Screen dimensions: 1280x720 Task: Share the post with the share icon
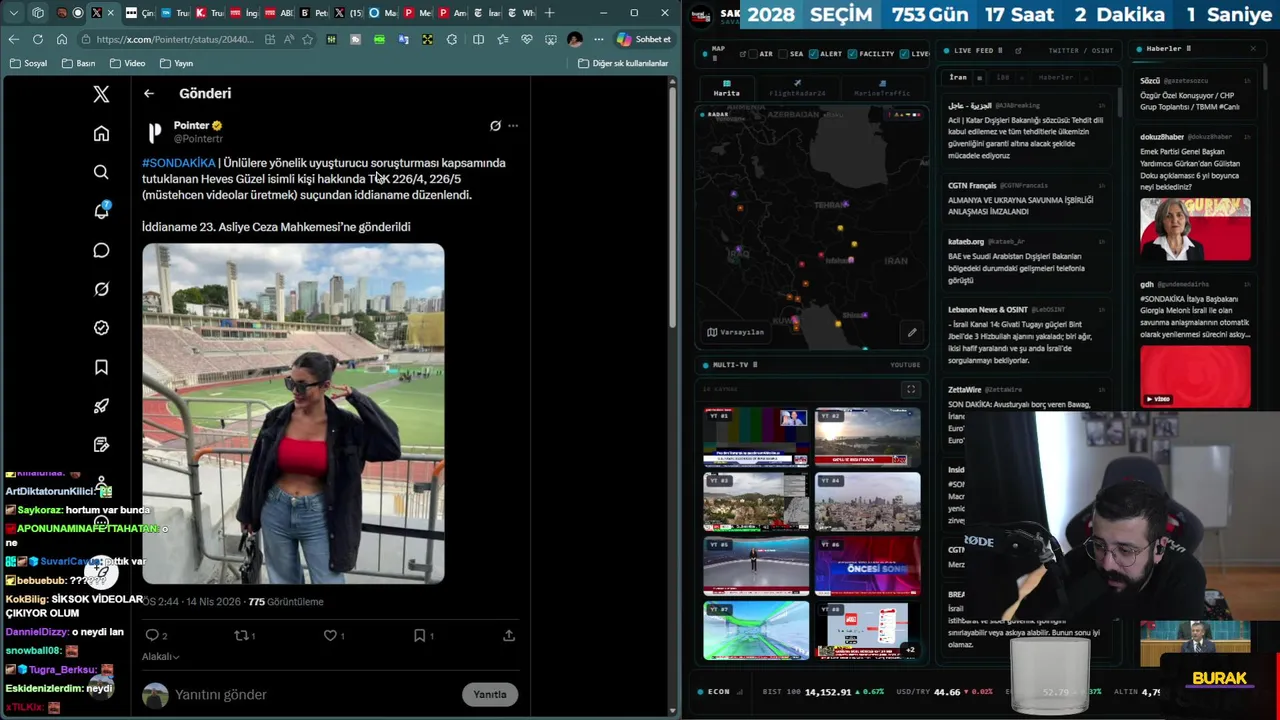click(509, 635)
